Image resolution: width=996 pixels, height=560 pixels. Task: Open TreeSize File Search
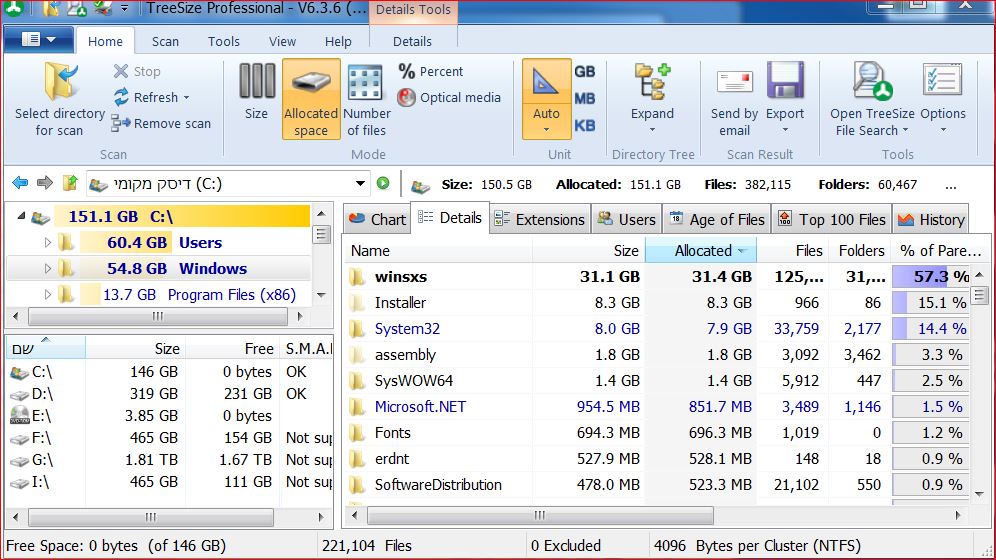click(872, 100)
